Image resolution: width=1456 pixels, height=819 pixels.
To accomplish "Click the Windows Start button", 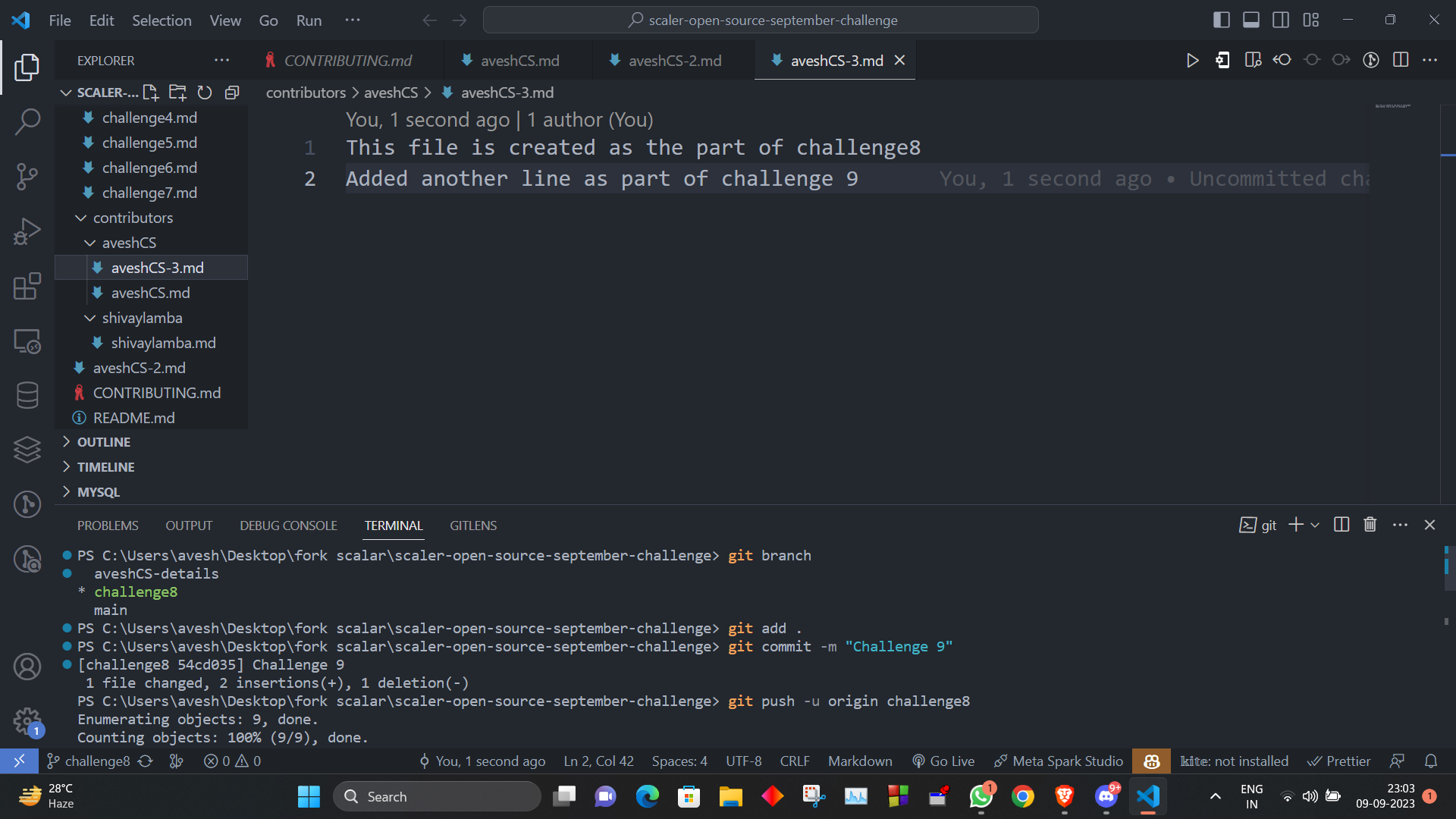I will [309, 796].
